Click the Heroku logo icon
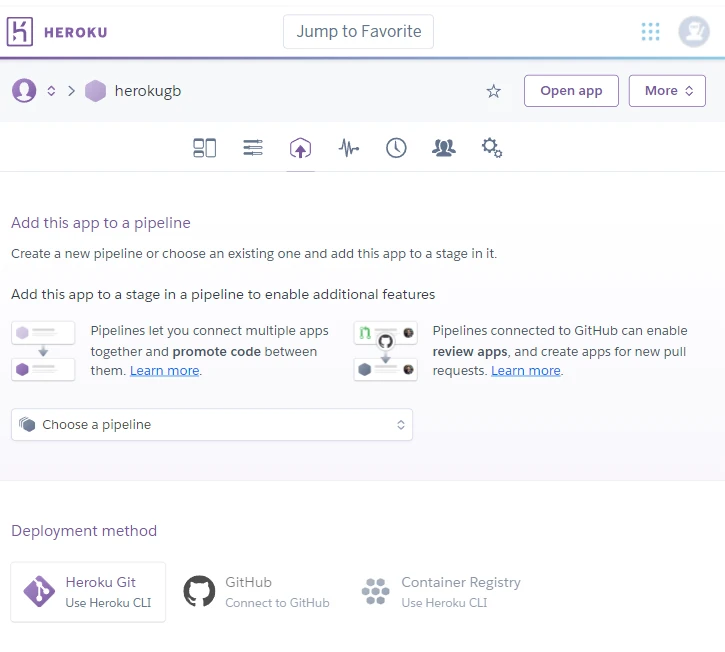The image size is (725, 652). point(20,32)
